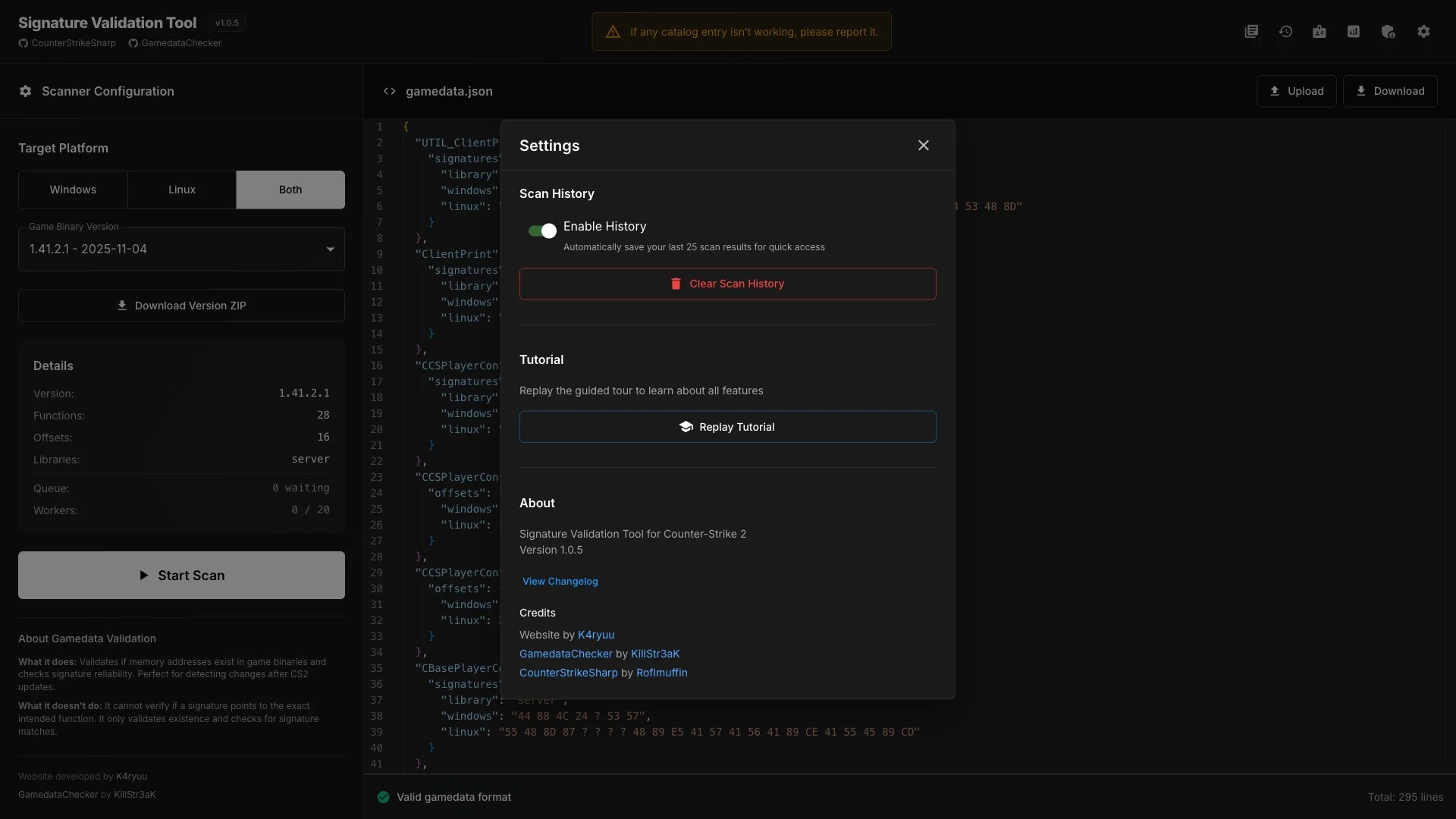1456x819 pixels.
Task: Click Clear Scan History button
Action: pyautogui.click(x=727, y=284)
